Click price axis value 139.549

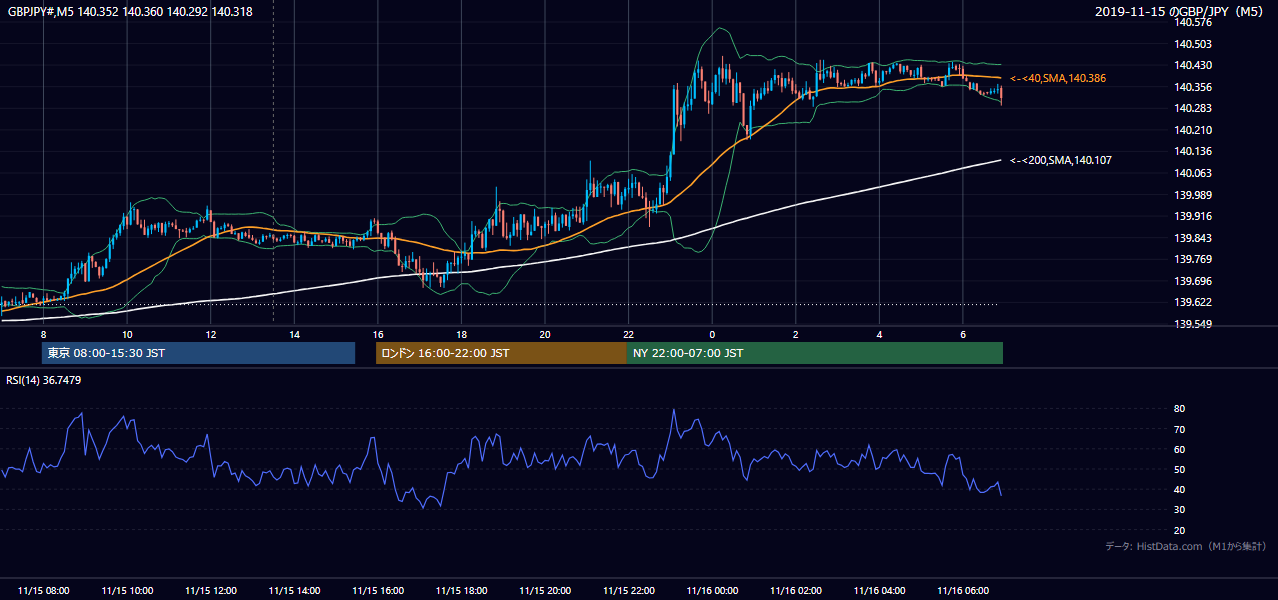click(1193, 324)
